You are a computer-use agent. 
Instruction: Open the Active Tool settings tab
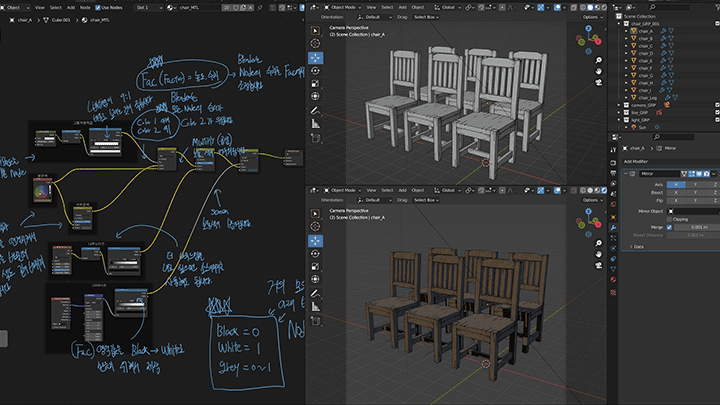point(613,150)
